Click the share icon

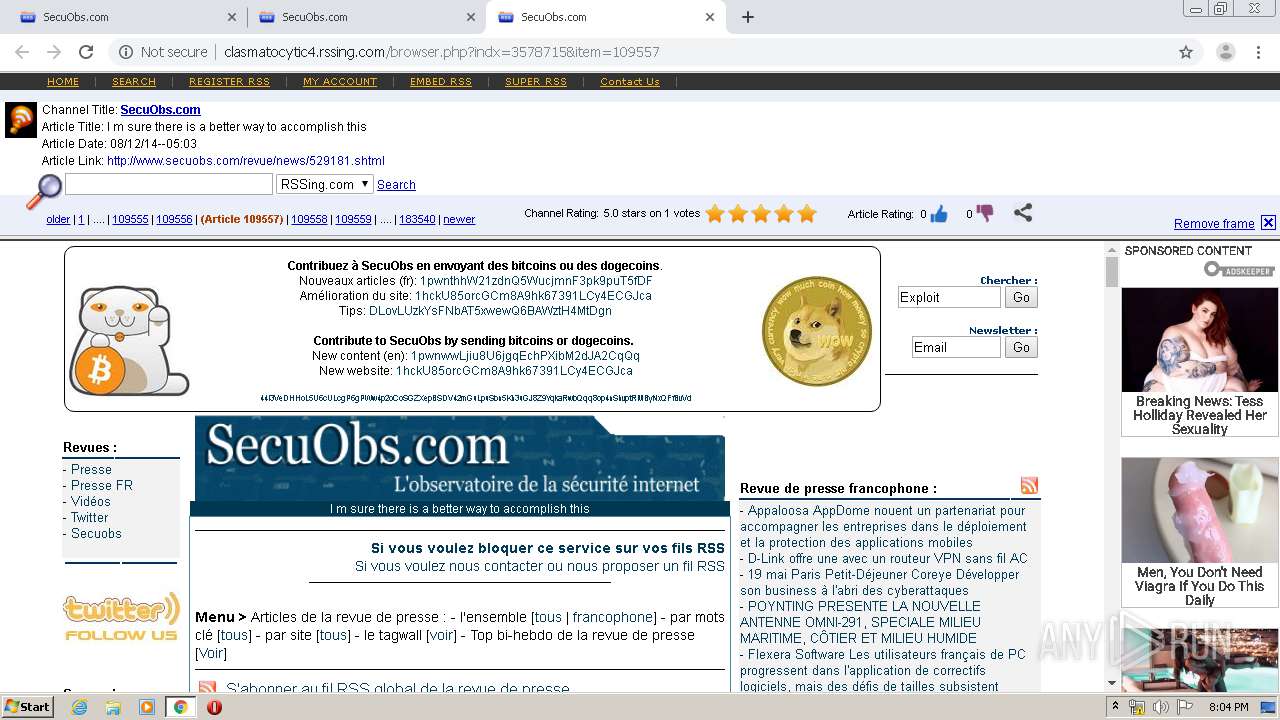click(1022, 212)
